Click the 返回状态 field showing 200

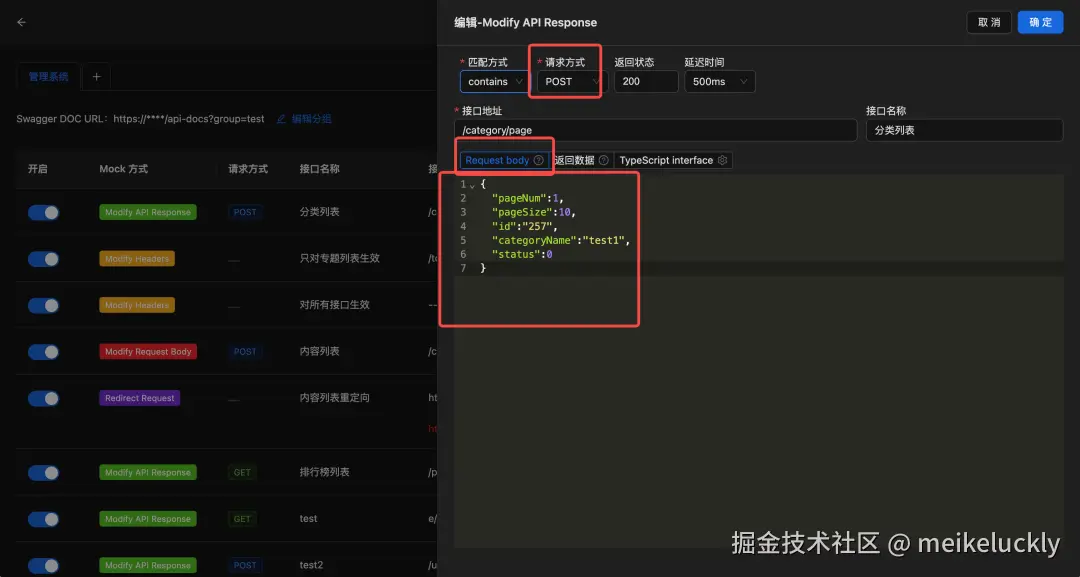[x=645, y=81]
